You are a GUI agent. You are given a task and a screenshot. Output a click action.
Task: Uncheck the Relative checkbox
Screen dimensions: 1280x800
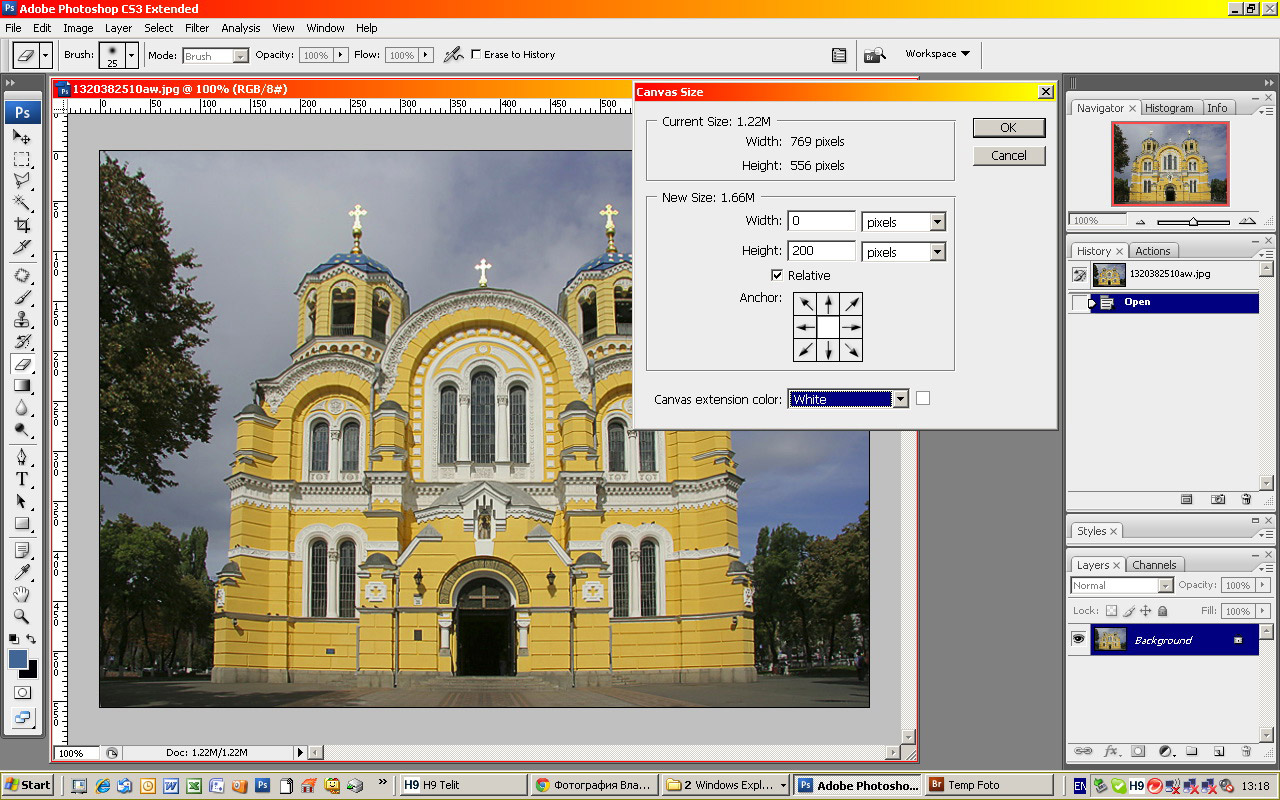point(777,275)
